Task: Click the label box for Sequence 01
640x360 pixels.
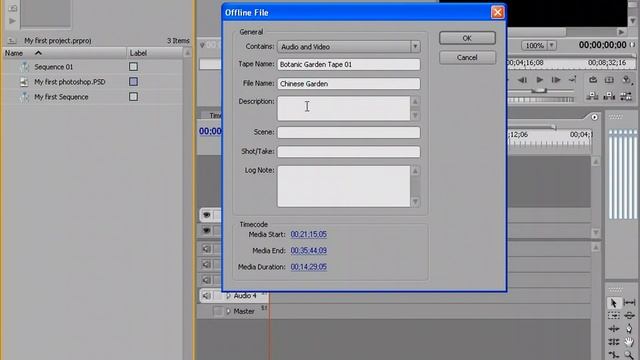Action: click(x=133, y=67)
